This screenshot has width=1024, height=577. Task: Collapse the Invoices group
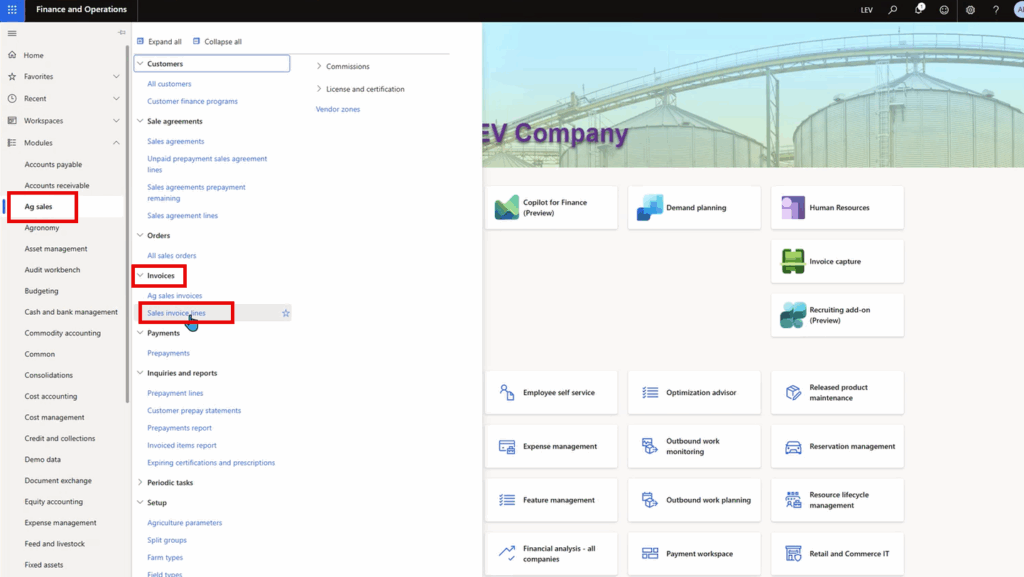(x=140, y=275)
